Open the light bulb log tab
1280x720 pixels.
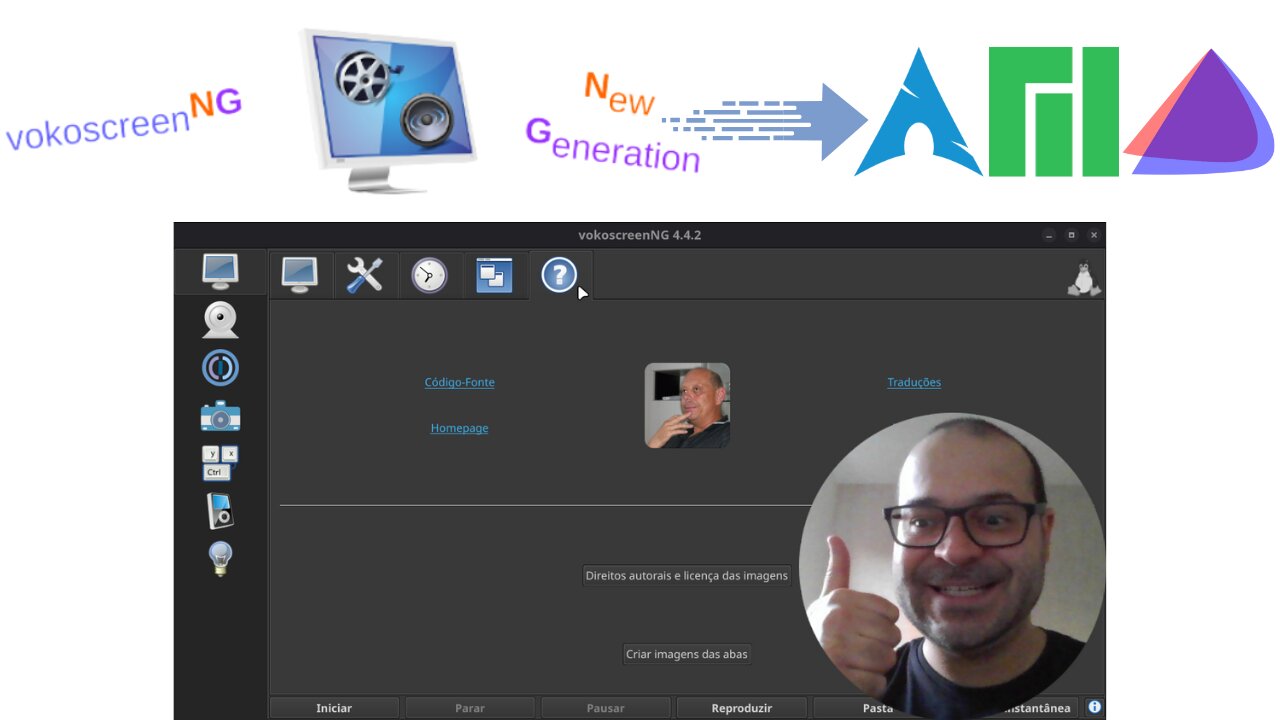click(220, 558)
